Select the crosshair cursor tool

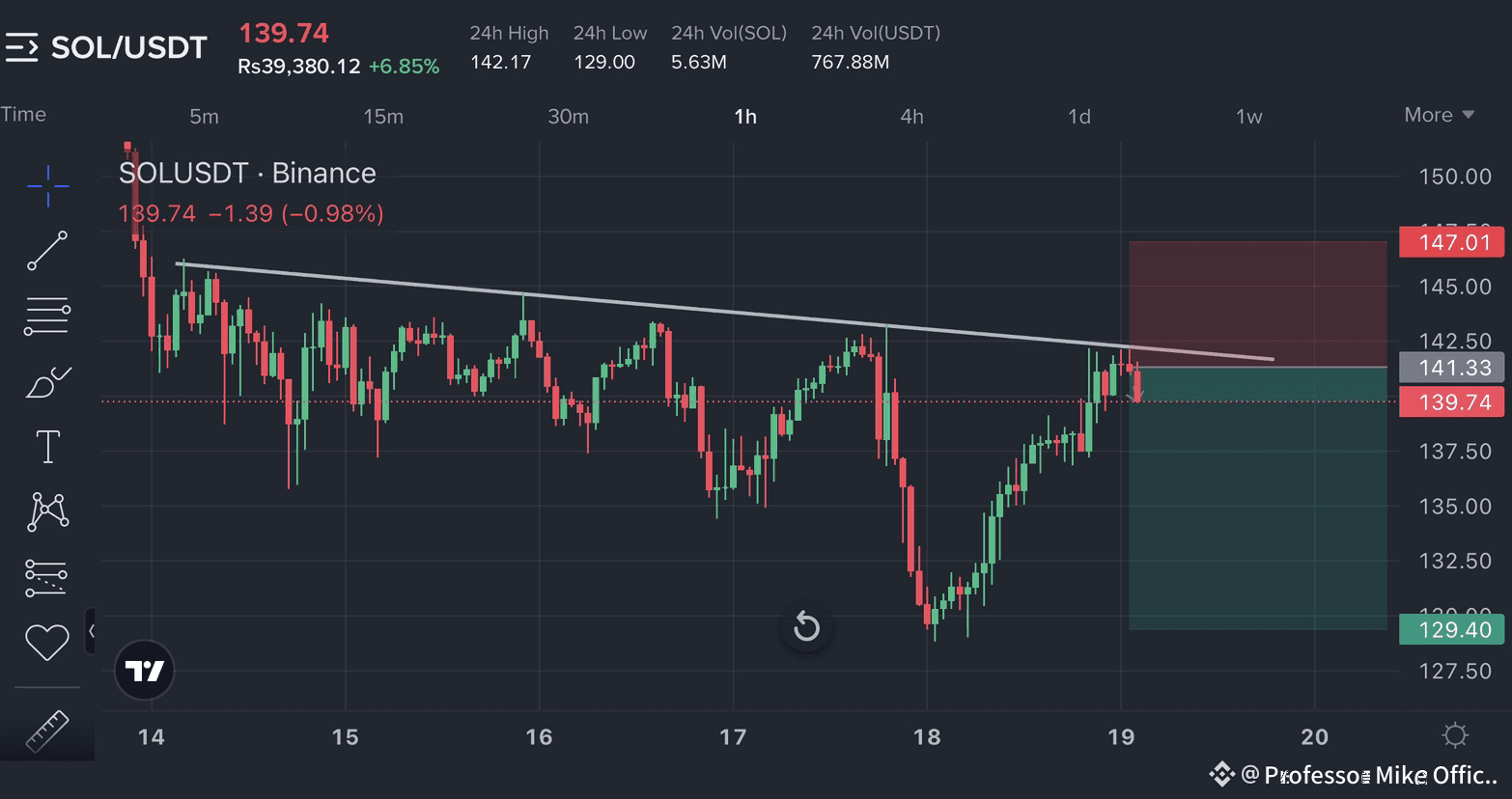[x=47, y=185]
